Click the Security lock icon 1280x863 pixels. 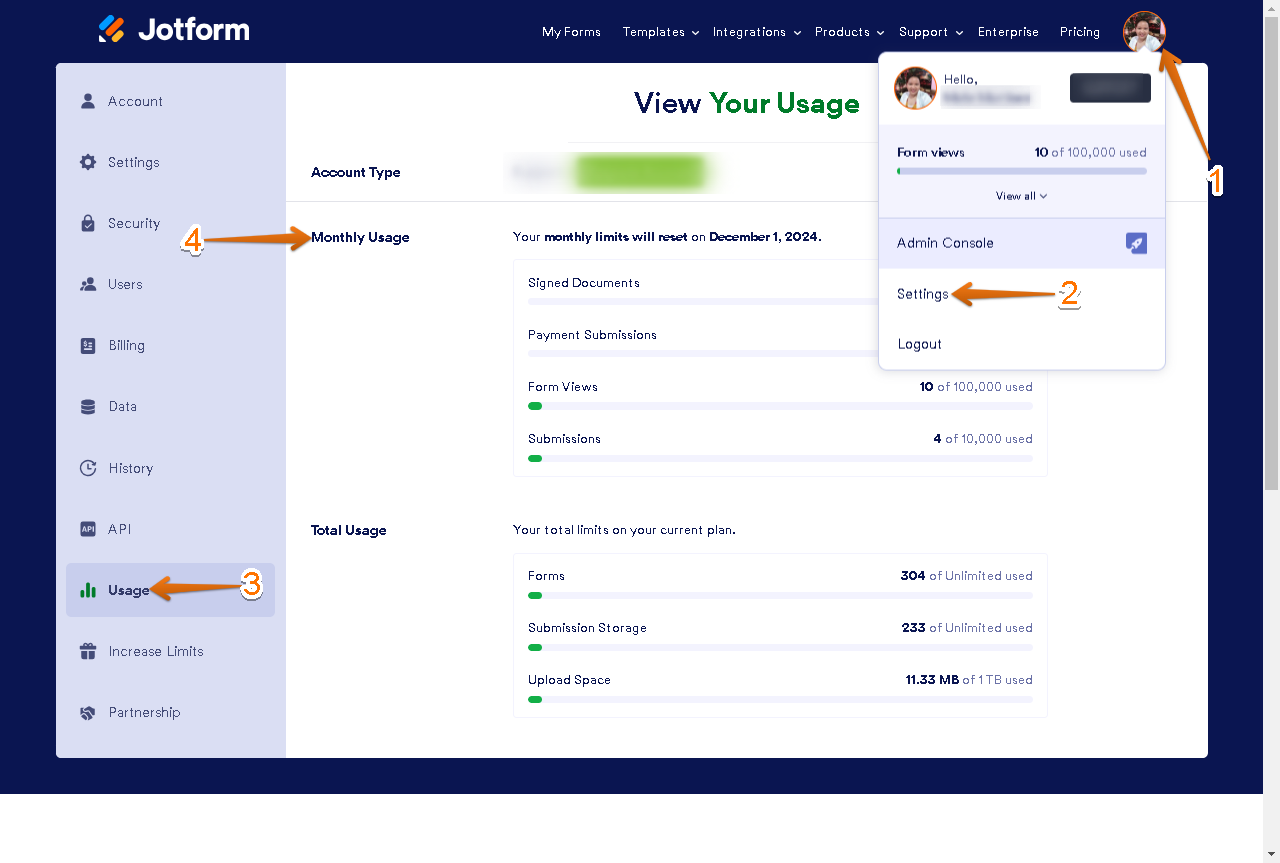click(x=88, y=223)
